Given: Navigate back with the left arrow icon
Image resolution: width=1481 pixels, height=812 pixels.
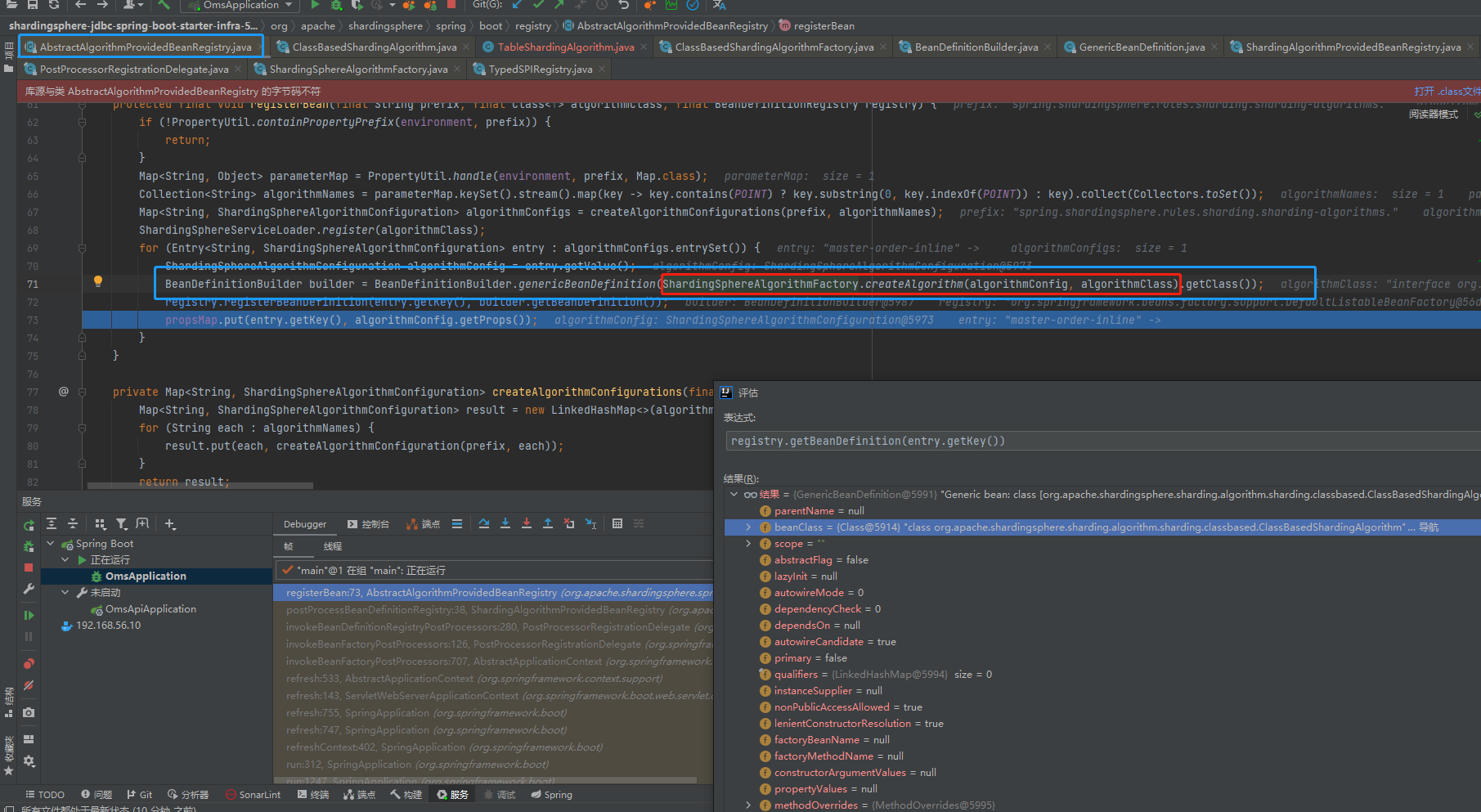Looking at the screenshot, I should (x=80, y=5).
